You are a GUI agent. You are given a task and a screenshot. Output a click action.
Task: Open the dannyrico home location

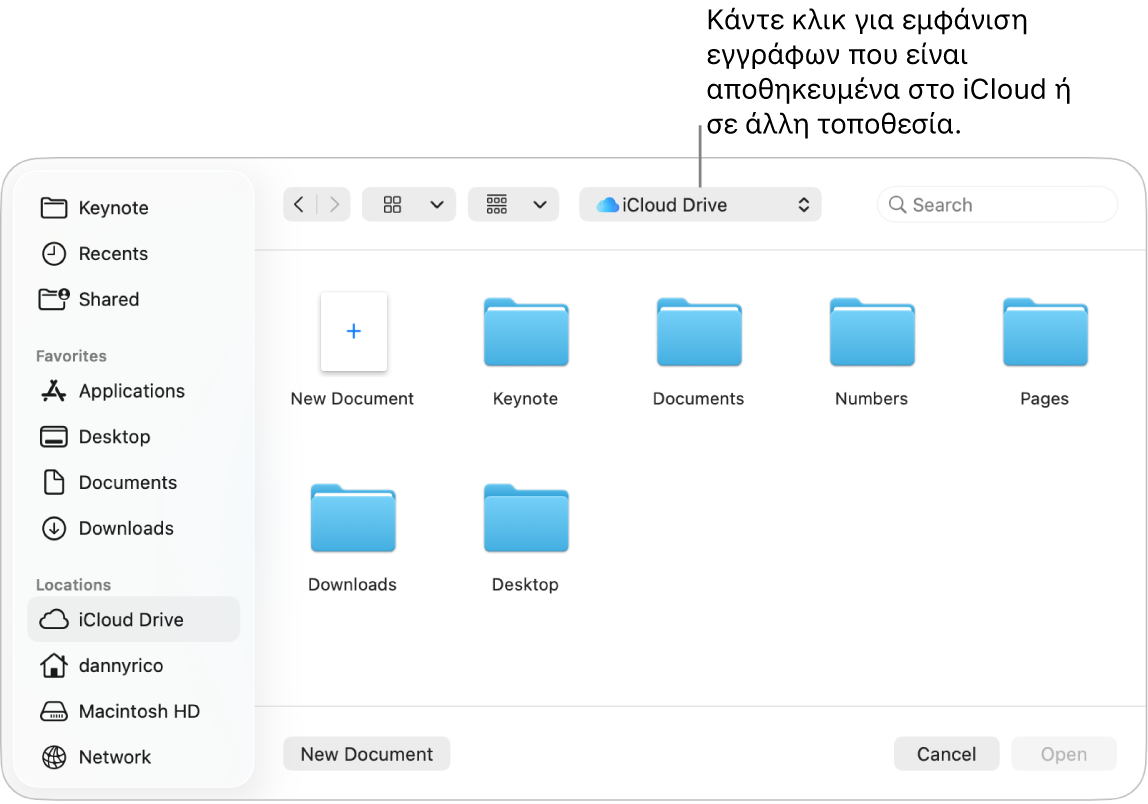[133, 666]
